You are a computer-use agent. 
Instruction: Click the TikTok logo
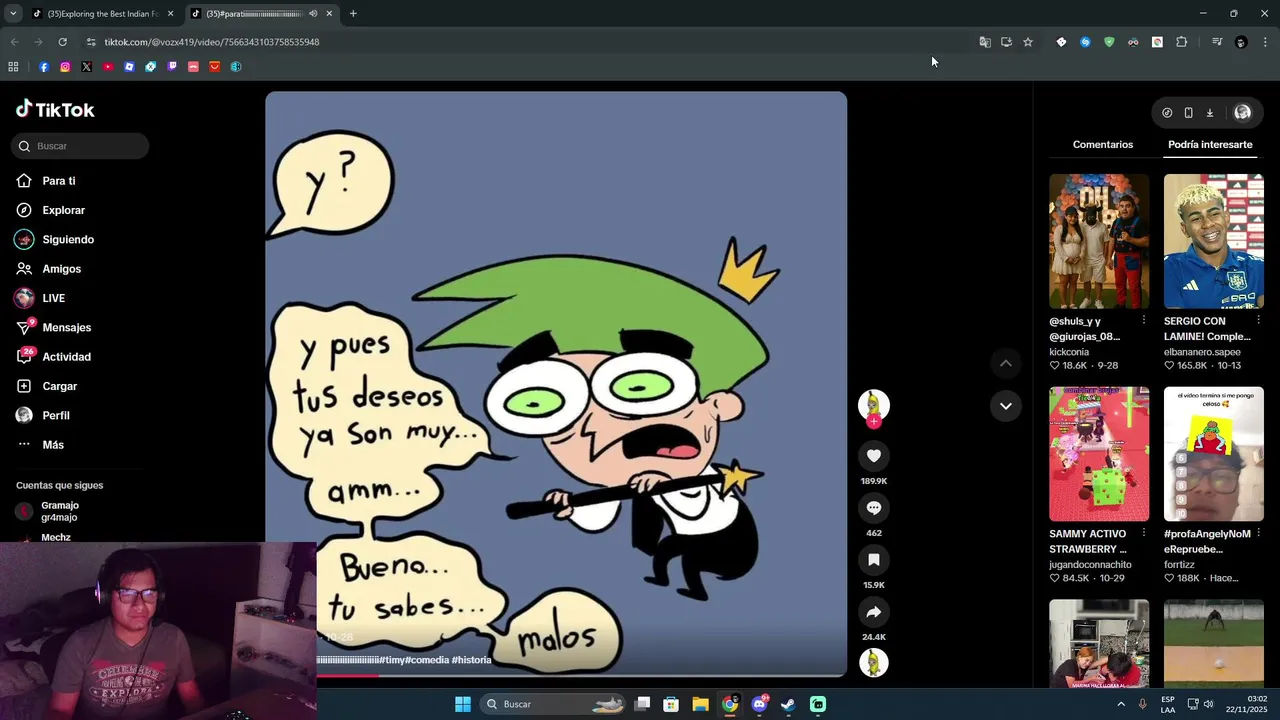pos(56,109)
